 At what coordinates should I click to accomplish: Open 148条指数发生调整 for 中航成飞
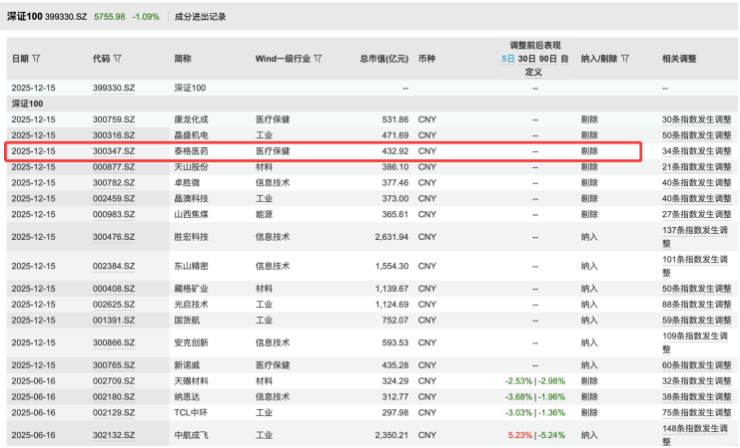[x=695, y=435]
